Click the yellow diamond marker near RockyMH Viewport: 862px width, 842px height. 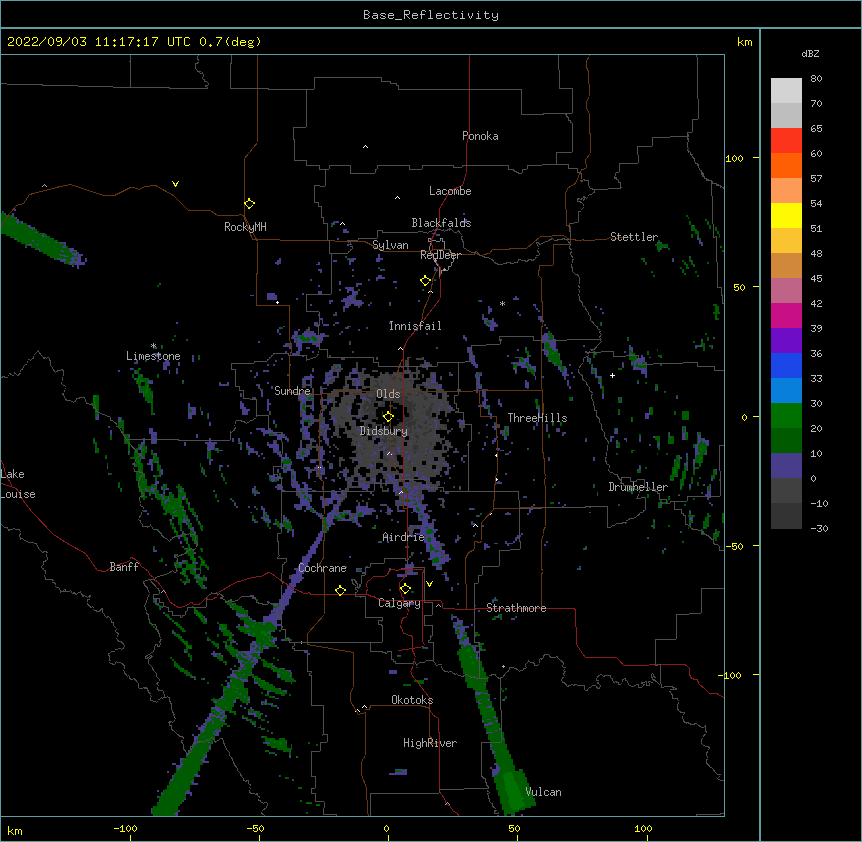pyautogui.click(x=249, y=204)
